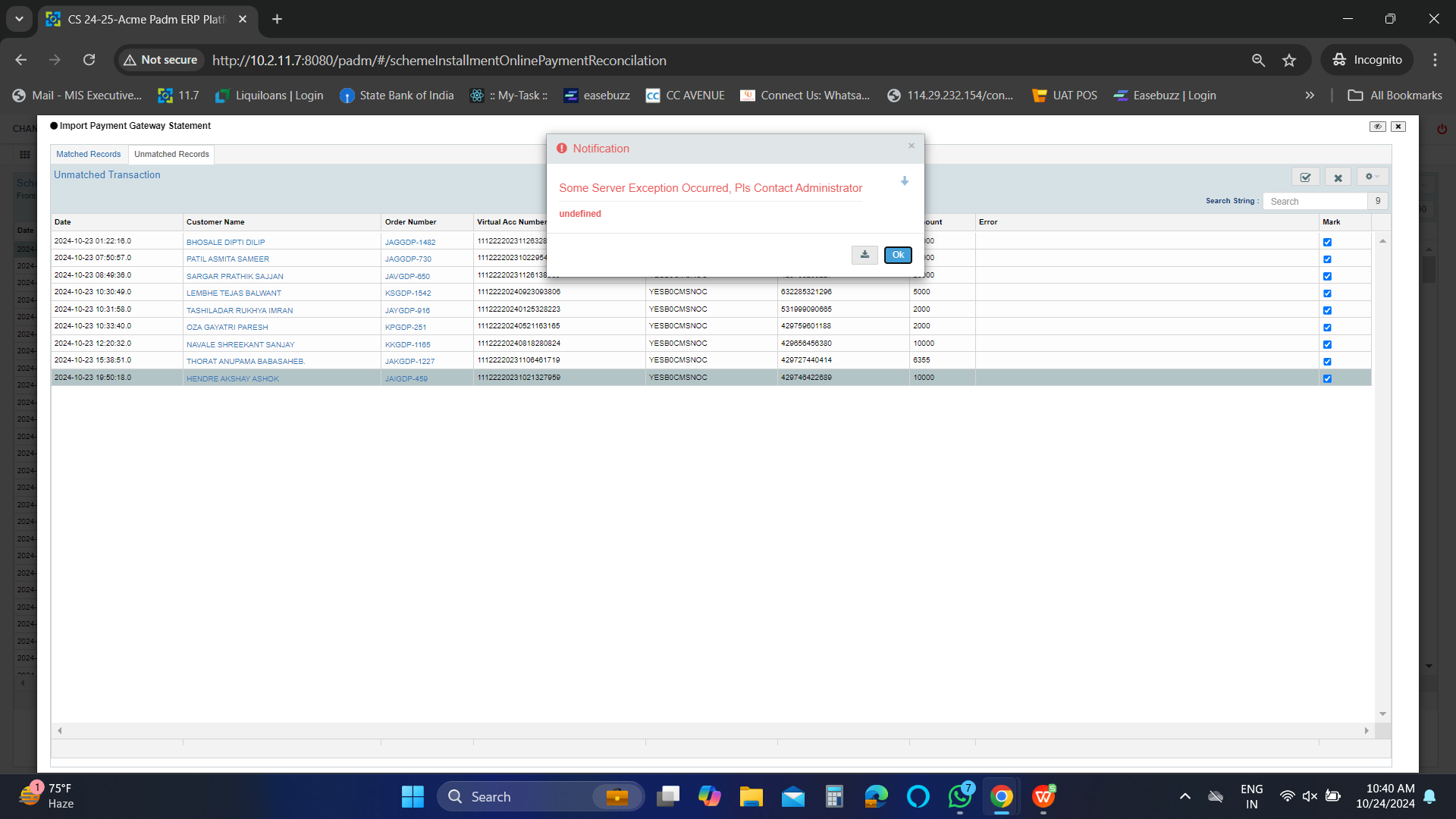Uncheck Mark for LEMBHE TEJAS BALWANT row

pos(1327,293)
